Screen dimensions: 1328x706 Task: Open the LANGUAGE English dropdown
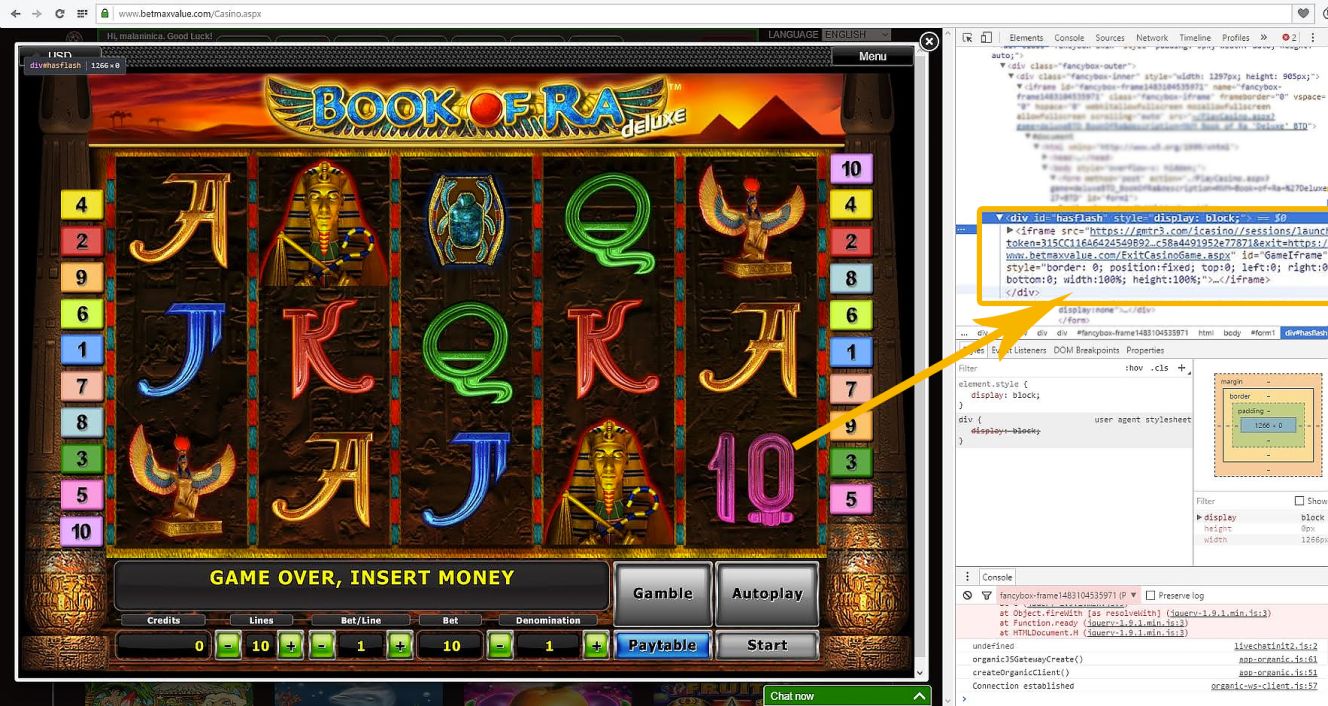tap(856, 35)
